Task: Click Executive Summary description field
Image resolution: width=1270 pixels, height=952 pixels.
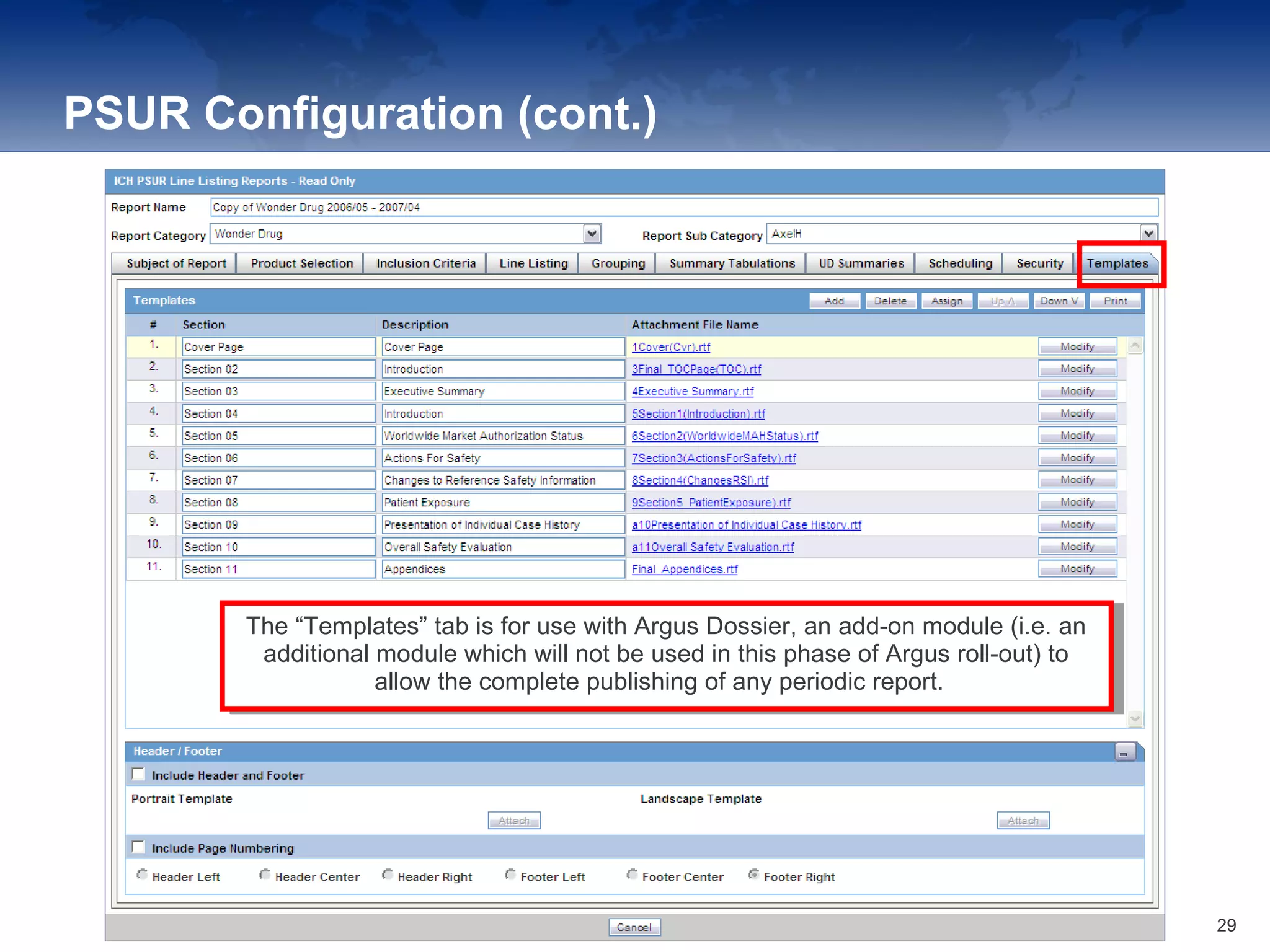Action: (504, 391)
